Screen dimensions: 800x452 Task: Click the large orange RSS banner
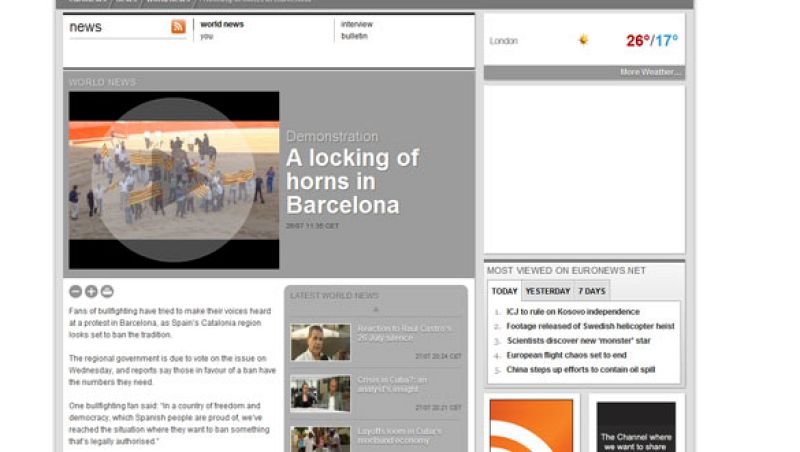(531, 425)
